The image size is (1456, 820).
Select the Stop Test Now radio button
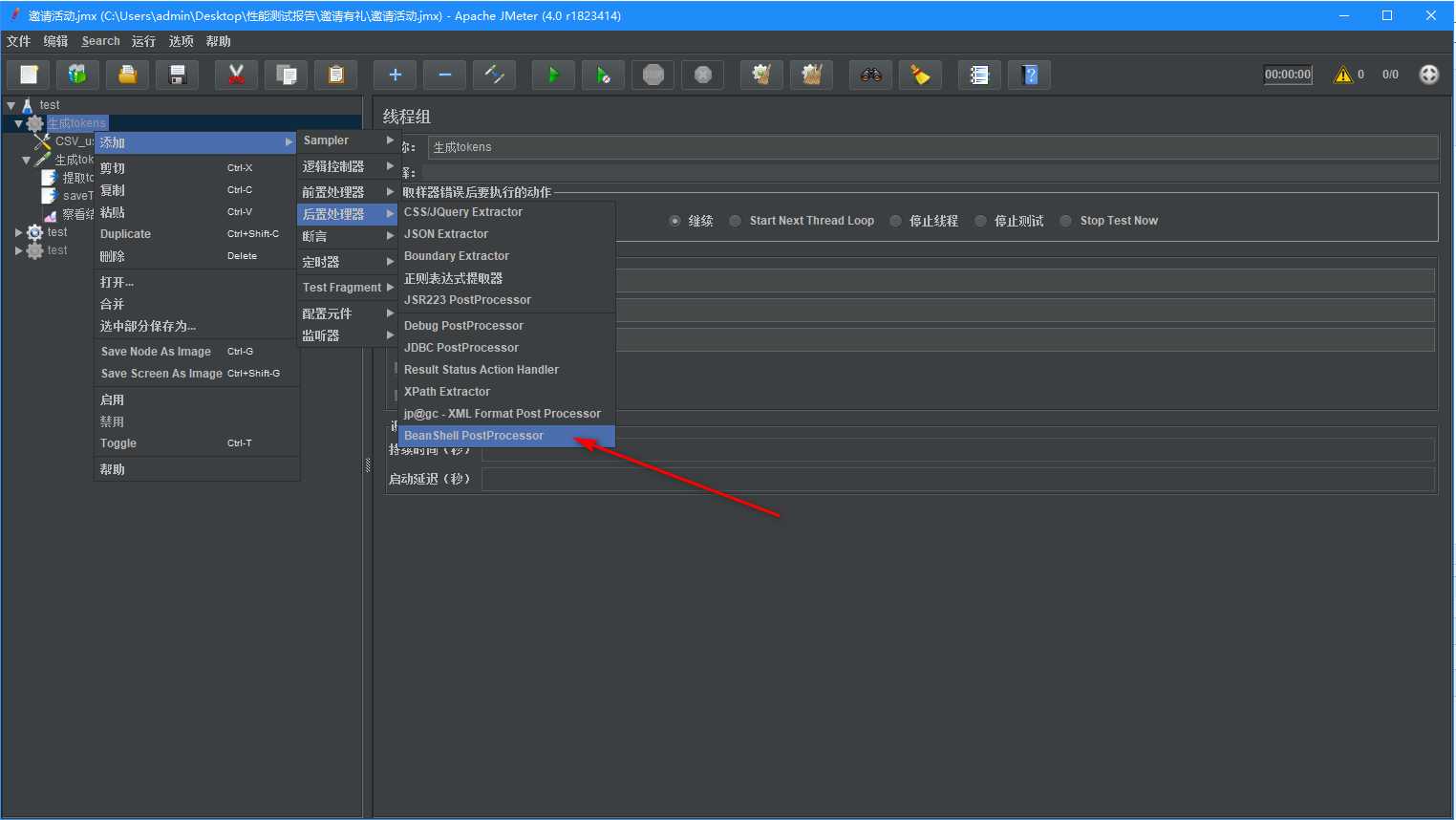pos(1065,221)
